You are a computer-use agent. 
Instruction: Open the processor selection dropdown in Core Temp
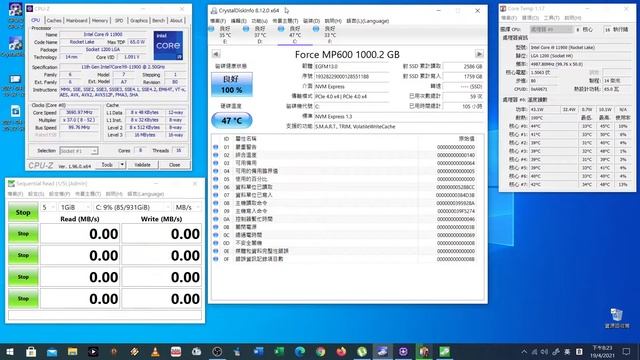551,29
